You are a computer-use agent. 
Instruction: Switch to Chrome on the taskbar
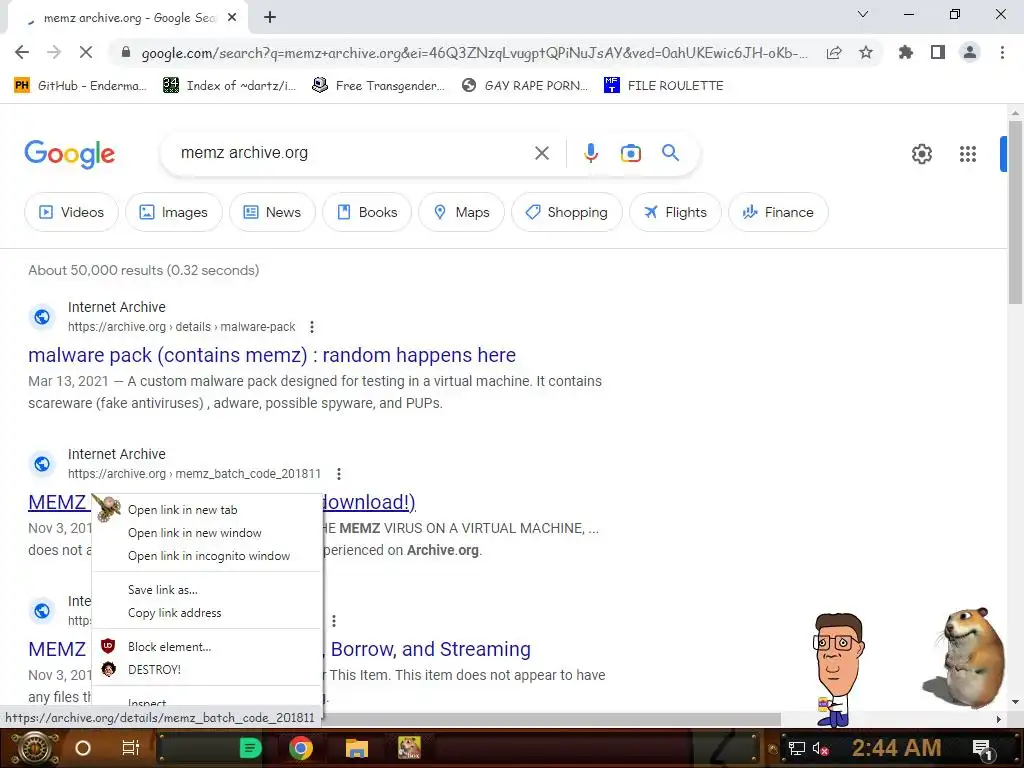[x=301, y=748]
